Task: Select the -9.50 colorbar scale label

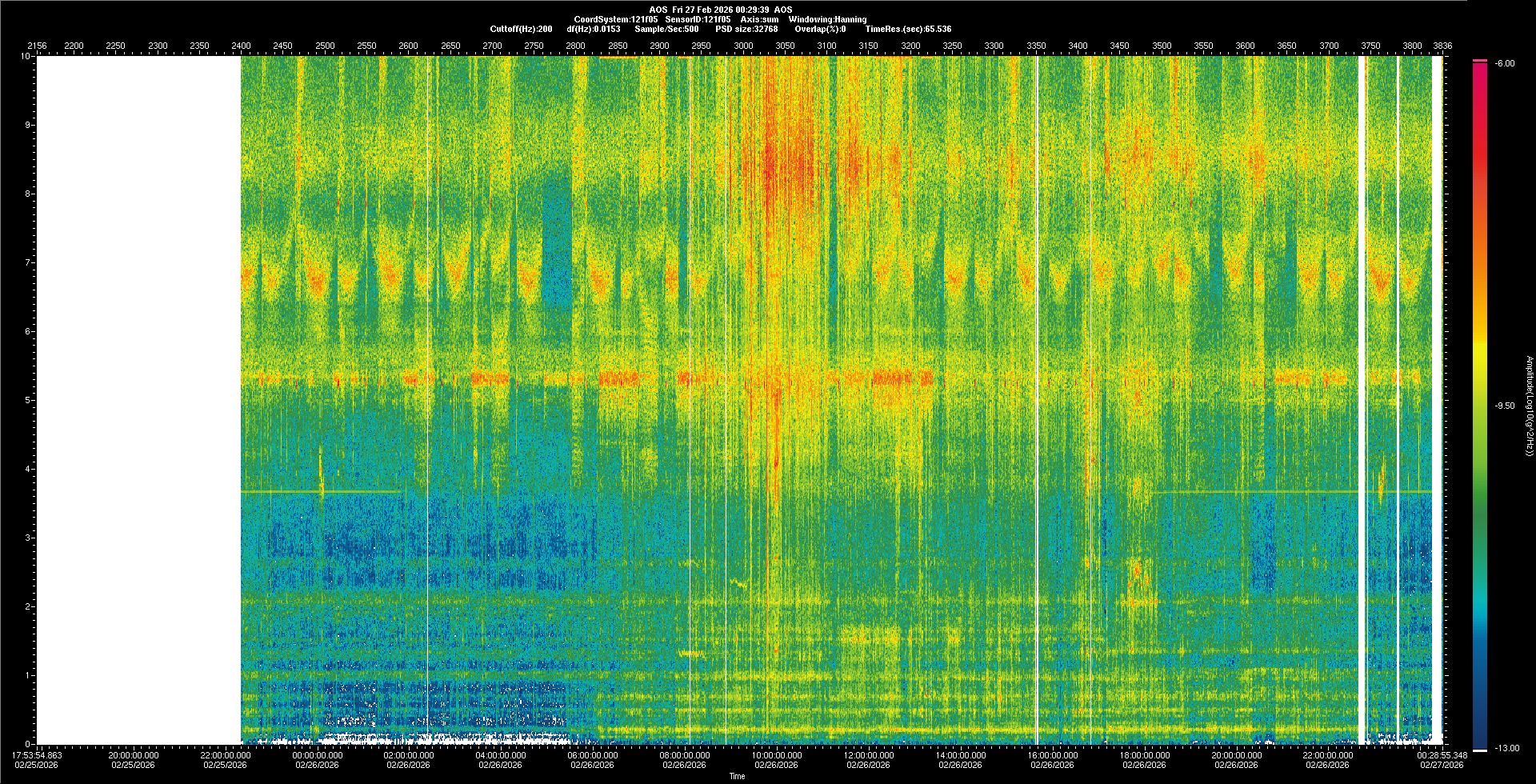Action: coord(1504,406)
